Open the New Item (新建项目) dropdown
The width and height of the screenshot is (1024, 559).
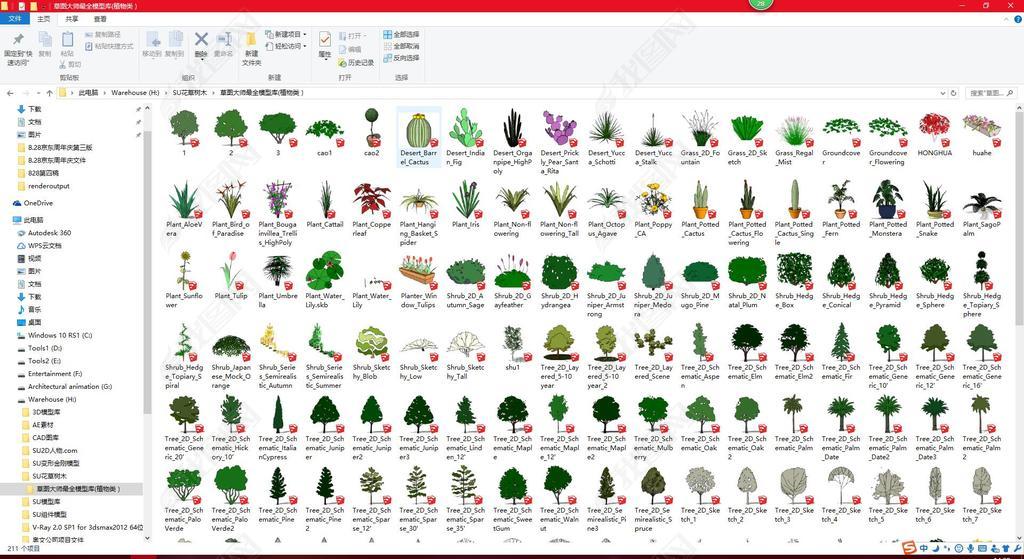288,34
